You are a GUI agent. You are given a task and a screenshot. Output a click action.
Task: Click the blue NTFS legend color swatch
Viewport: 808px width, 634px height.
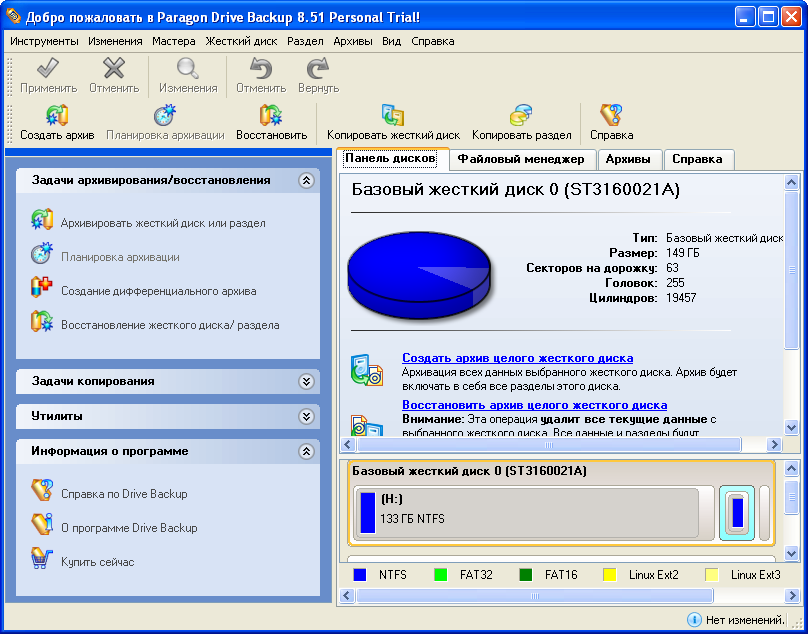[360, 575]
